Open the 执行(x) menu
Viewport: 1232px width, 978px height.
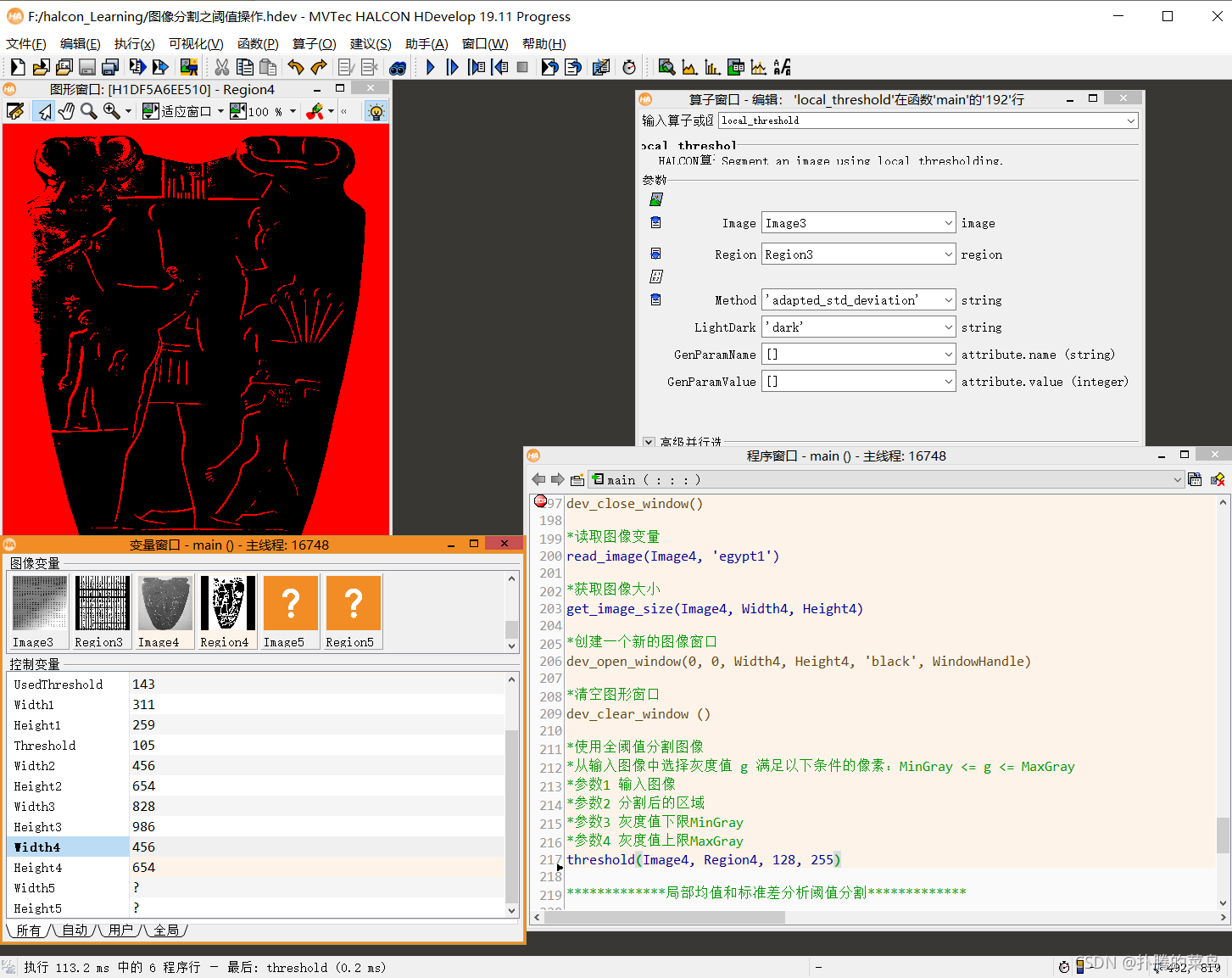(135, 43)
